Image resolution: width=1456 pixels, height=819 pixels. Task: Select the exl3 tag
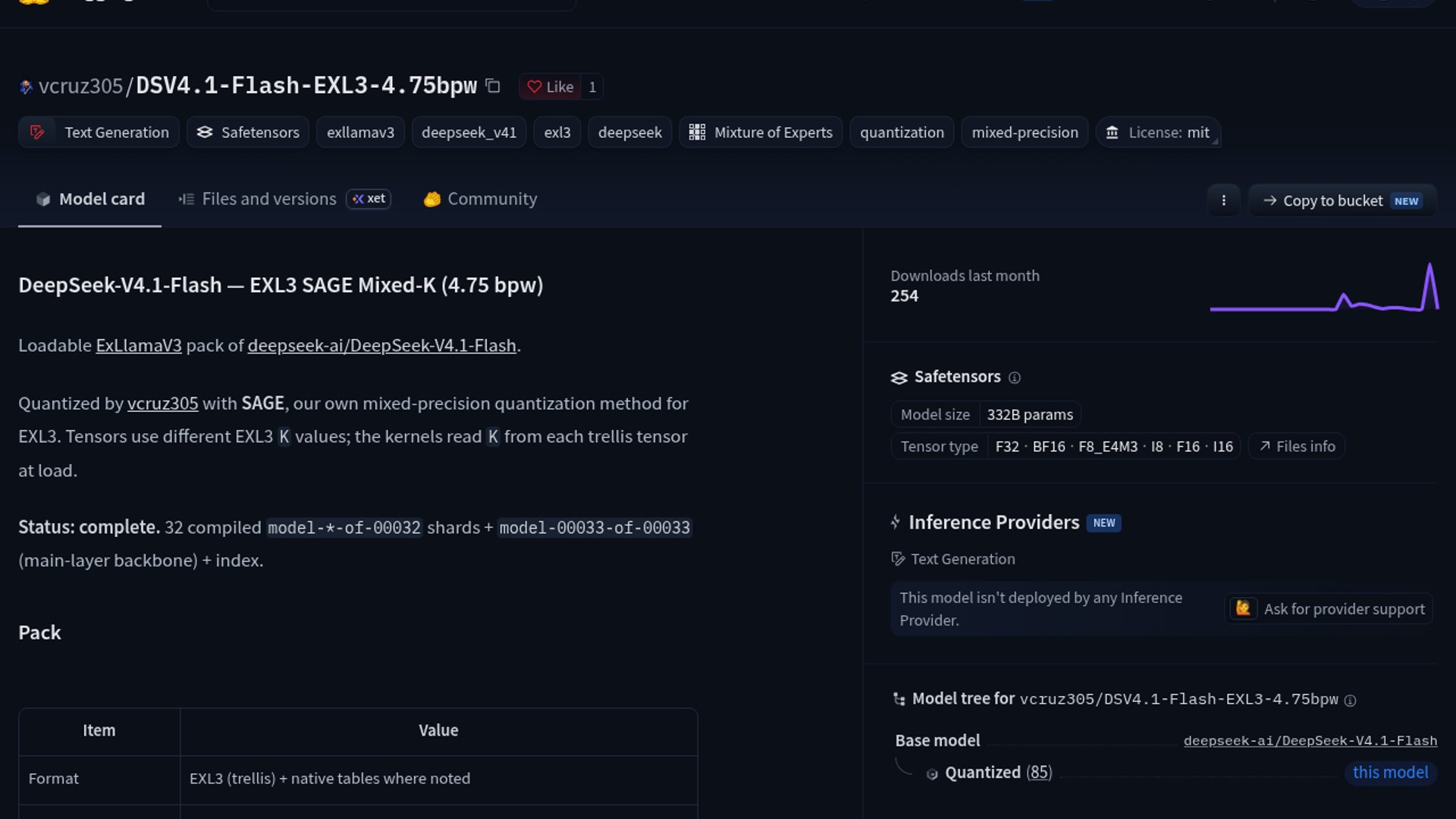pos(557,132)
